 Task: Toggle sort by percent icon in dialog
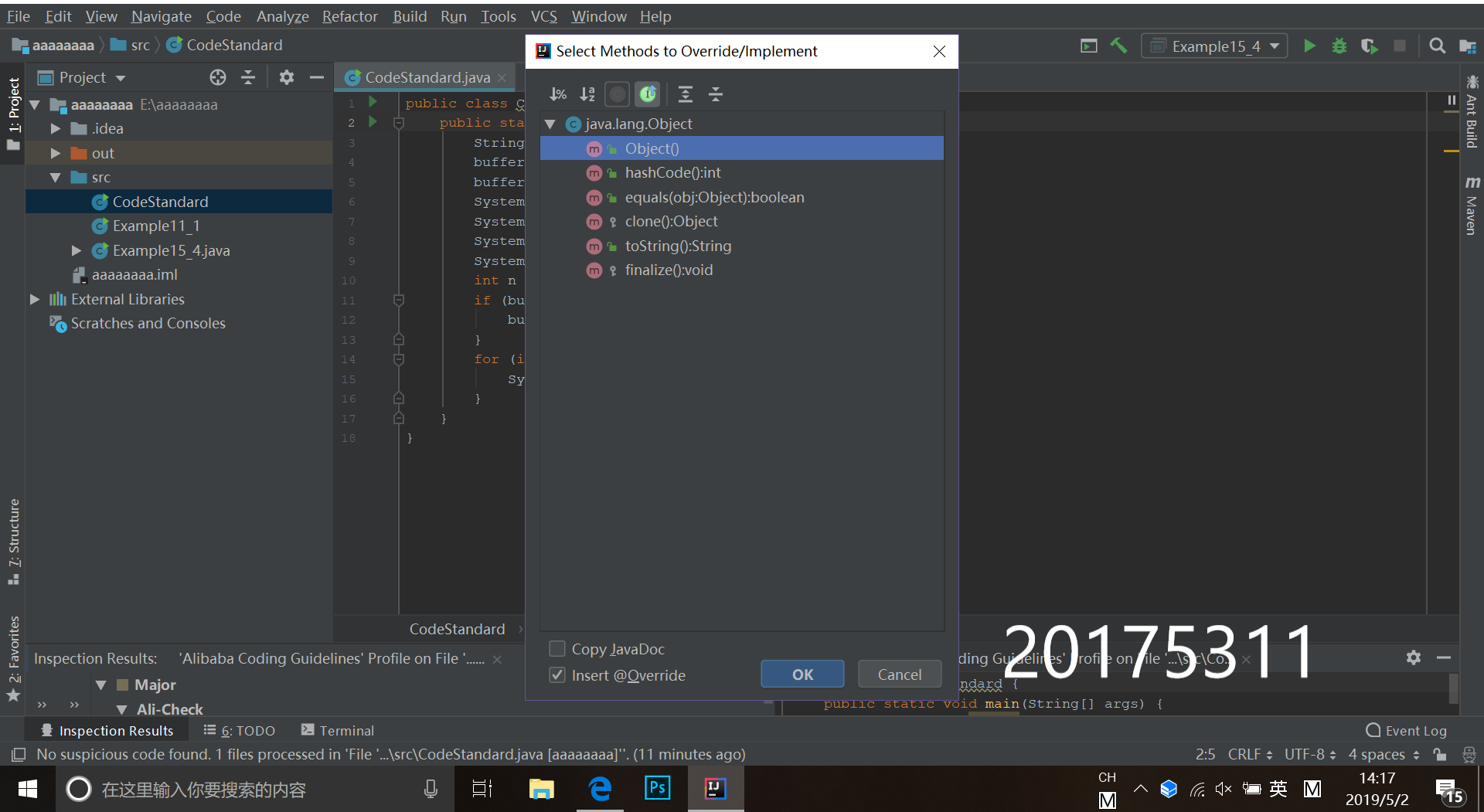tap(558, 94)
